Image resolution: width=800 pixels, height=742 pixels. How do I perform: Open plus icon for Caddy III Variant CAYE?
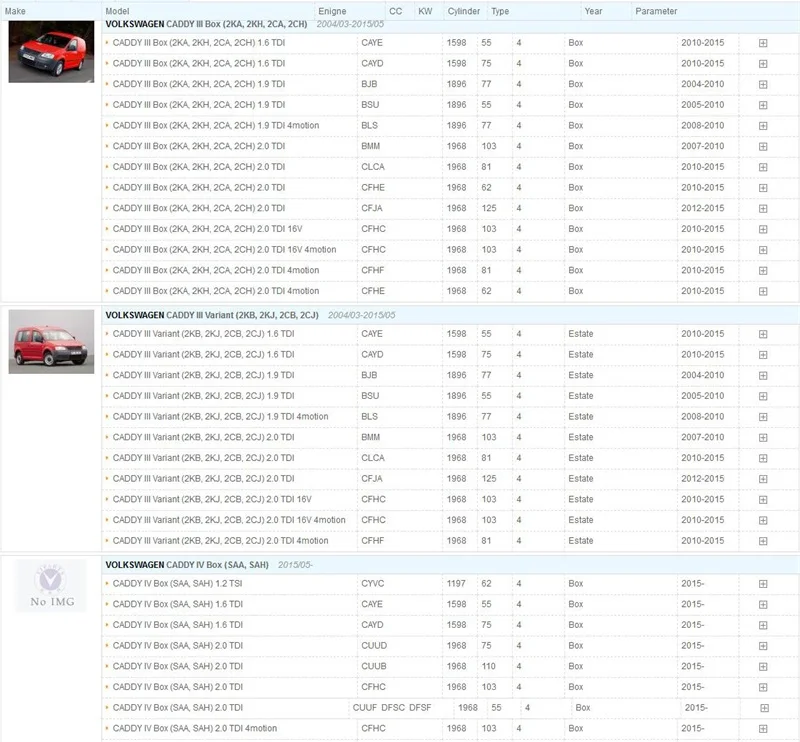coord(763,334)
